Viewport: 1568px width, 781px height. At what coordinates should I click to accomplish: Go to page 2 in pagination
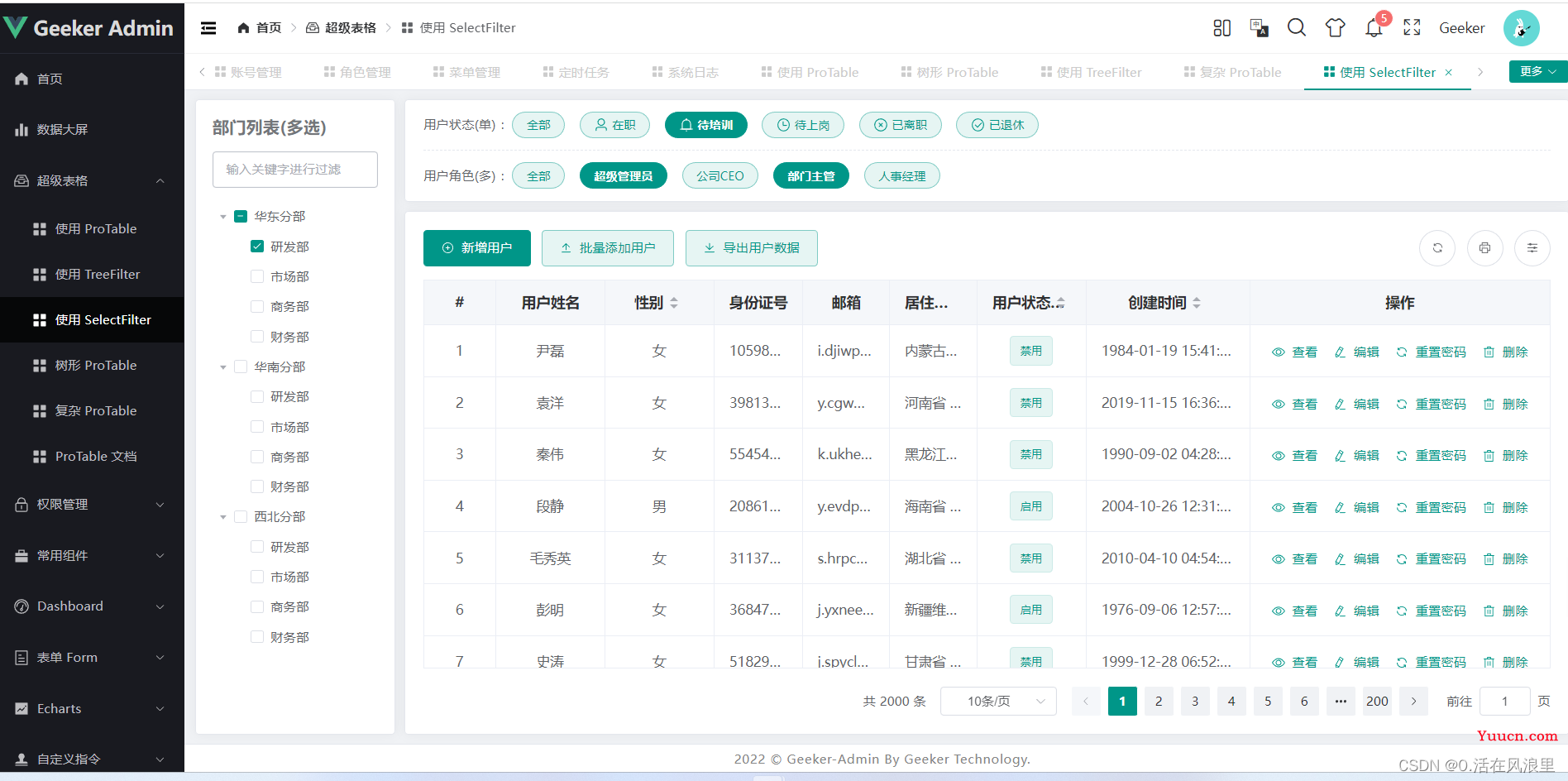[1159, 702]
